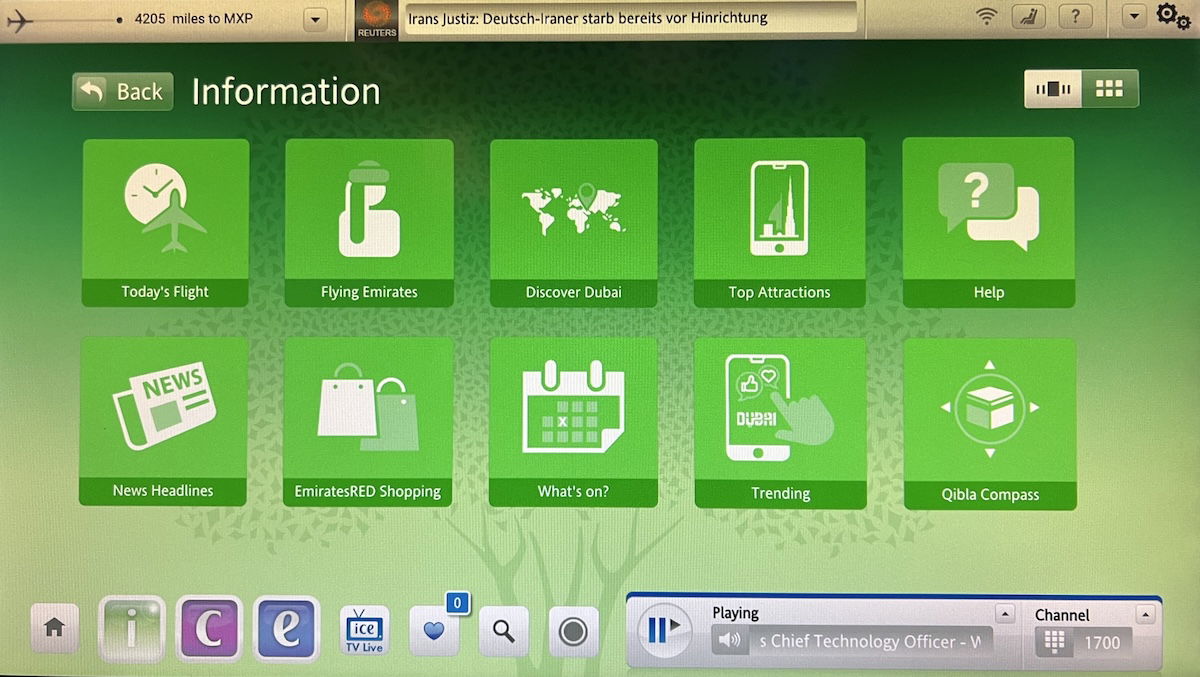Select the purple Communication 'c' icon
This screenshot has height=677, width=1200.
point(209,629)
